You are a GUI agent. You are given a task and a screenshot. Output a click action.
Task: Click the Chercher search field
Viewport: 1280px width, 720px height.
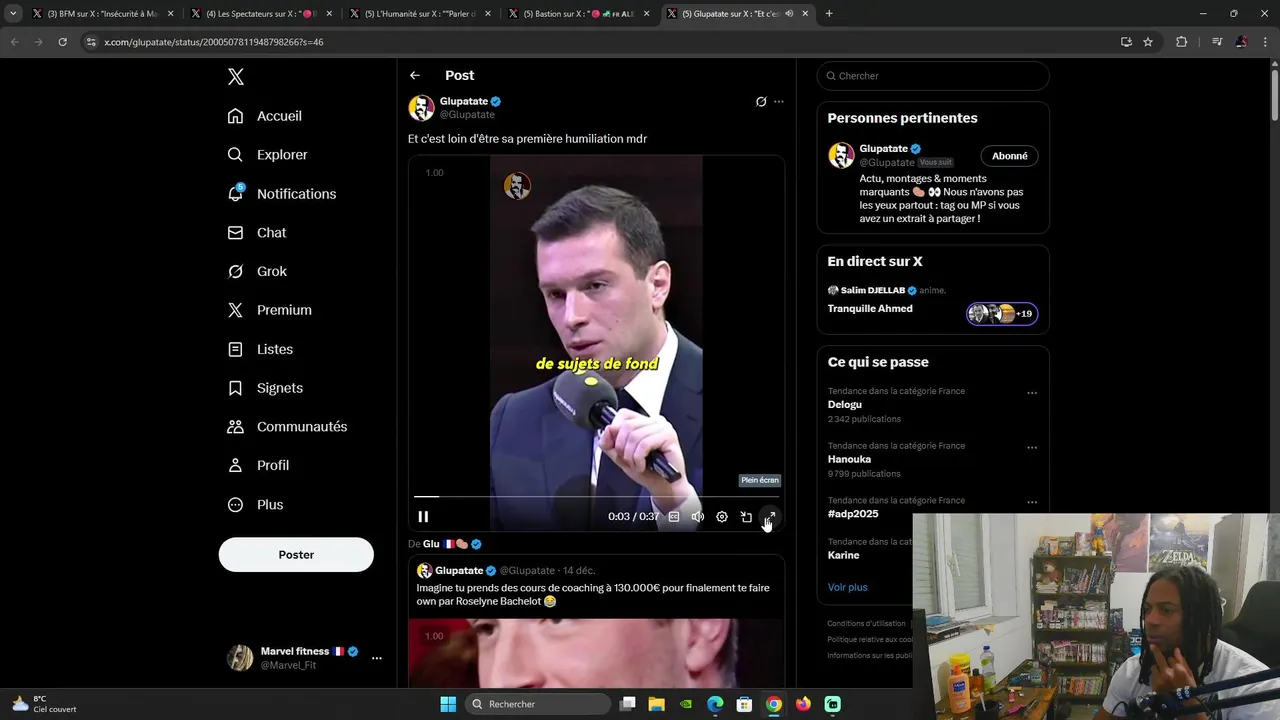click(x=933, y=76)
